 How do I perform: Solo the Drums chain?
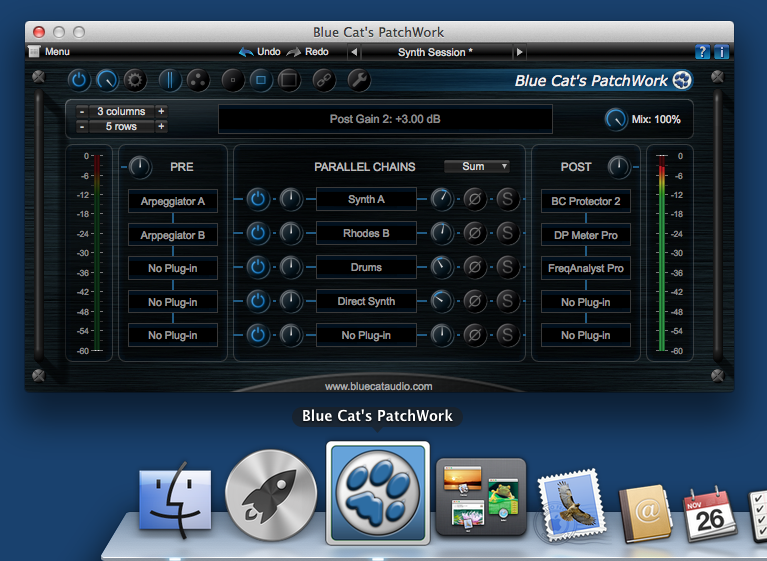508,267
